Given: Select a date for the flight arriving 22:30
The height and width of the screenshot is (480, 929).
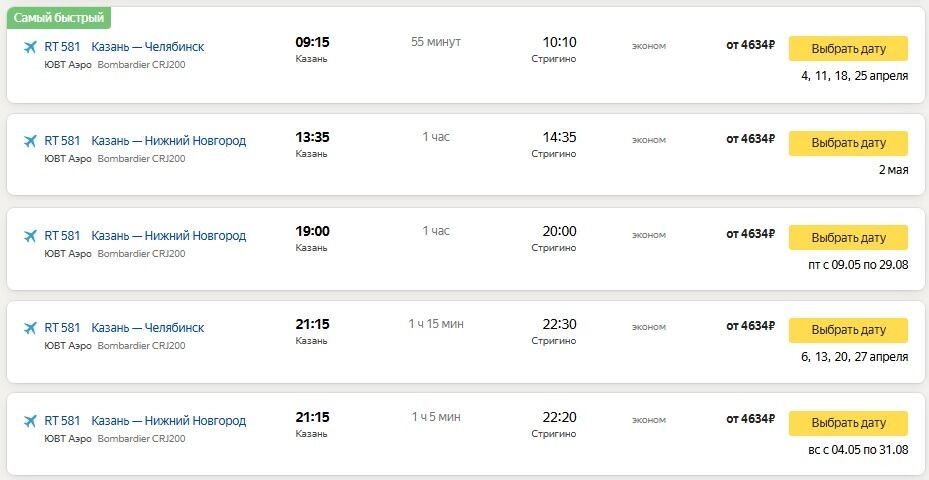Looking at the screenshot, I should [x=848, y=330].
